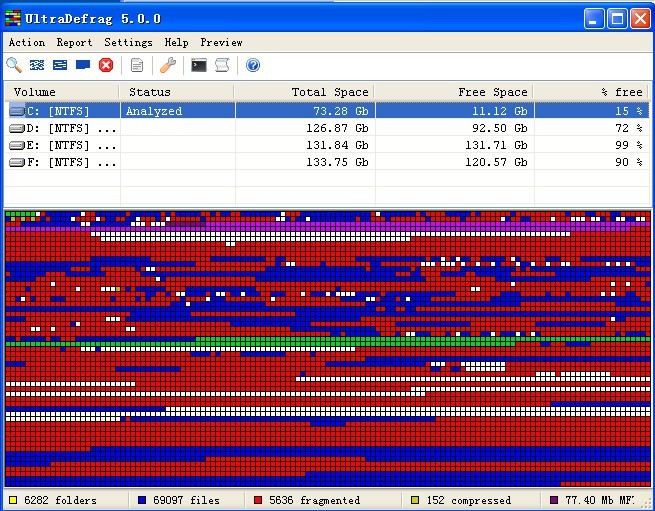Click the Quick optimize toolbar icon
Viewport: 655px width, 511px height.
click(60, 65)
